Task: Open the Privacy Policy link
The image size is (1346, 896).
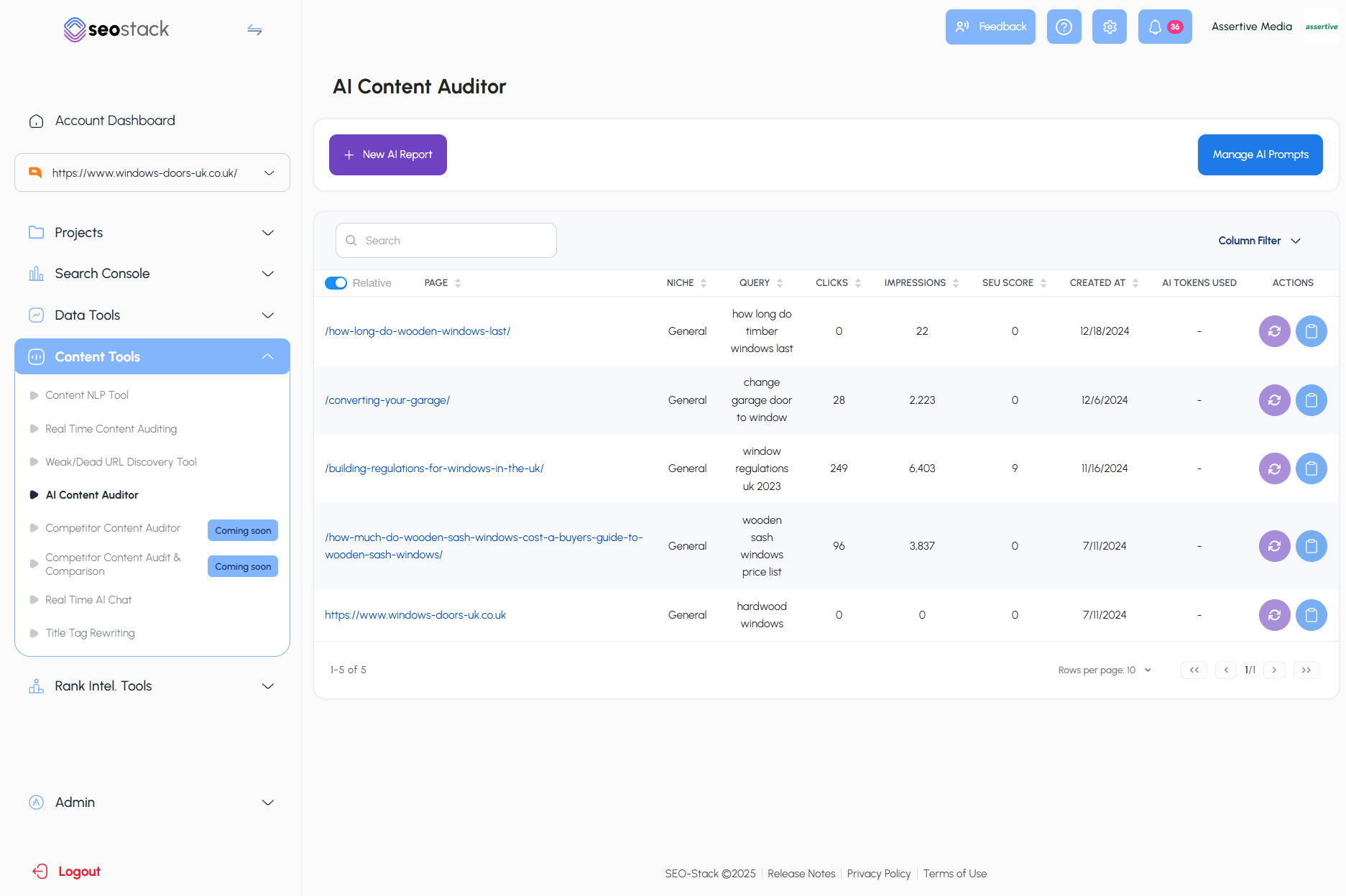Action: [878, 873]
